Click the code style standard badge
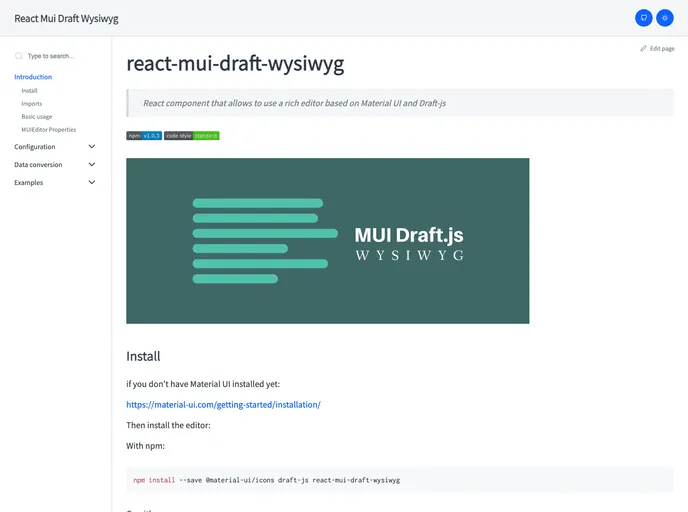Image resolution: width=688 pixels, height=512 pixels. click(x=192, y=136)
